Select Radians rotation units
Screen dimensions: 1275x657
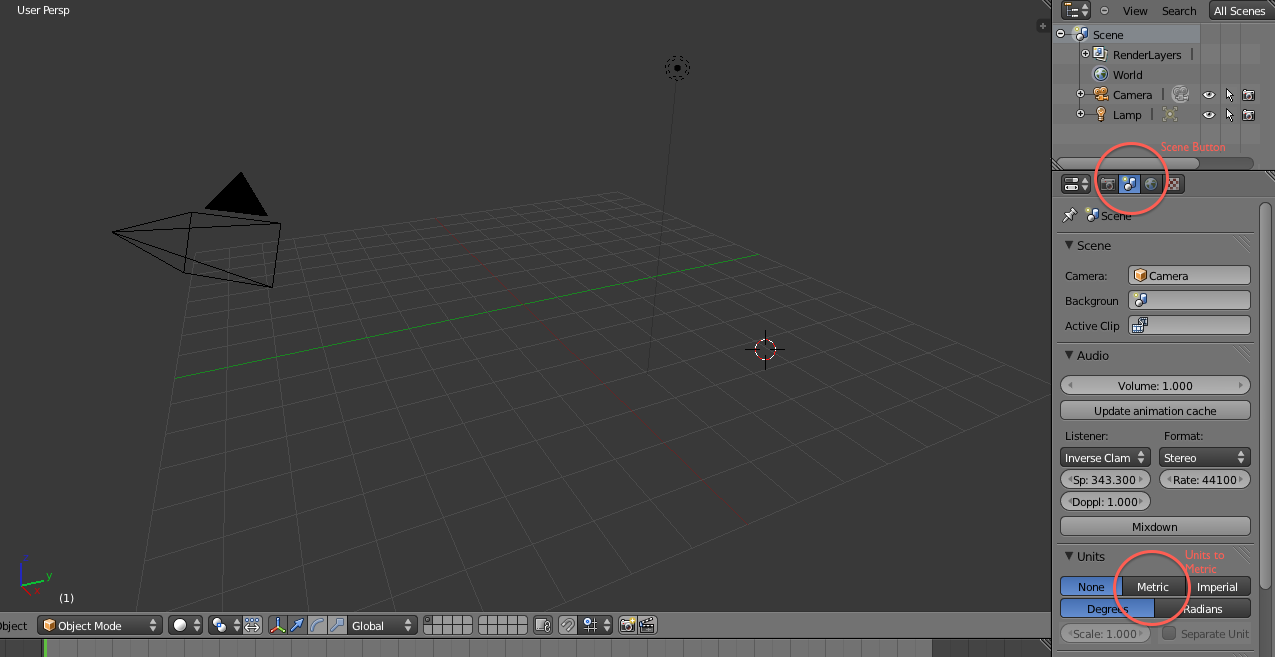(x=1203, y=608)
